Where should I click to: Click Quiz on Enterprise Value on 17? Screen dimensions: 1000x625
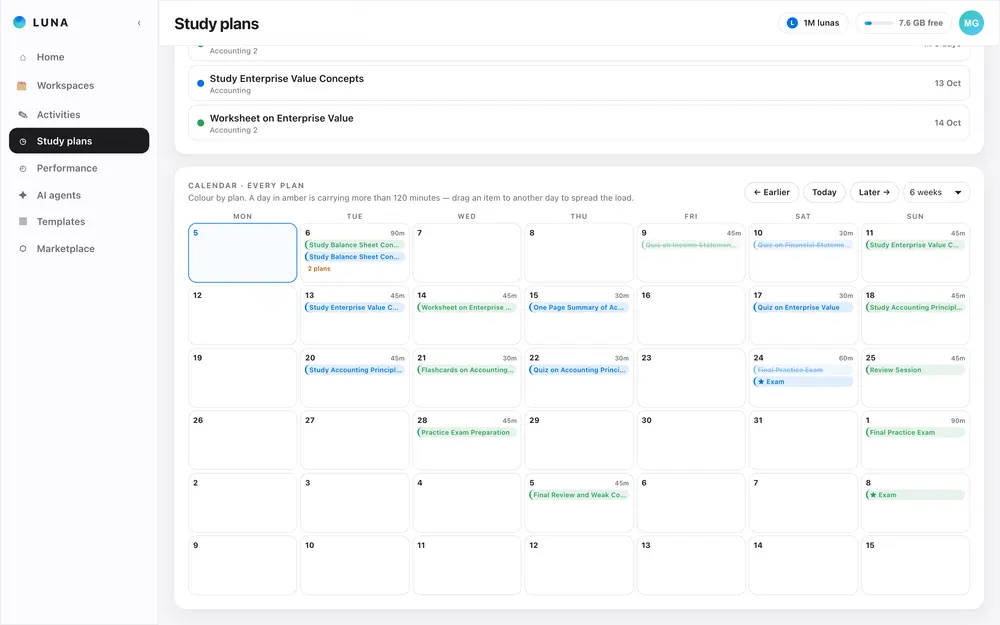pyautogui.click(x=803, y=307)
